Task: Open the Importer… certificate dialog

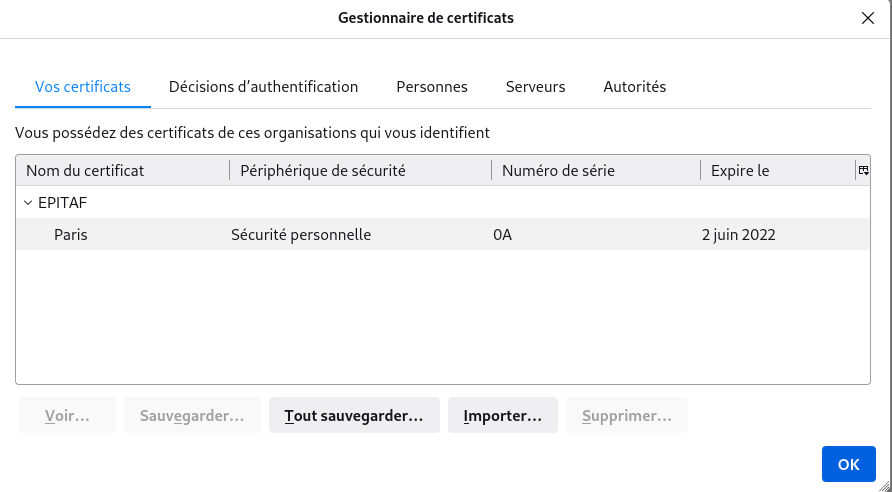Action: tap(502, 415)
